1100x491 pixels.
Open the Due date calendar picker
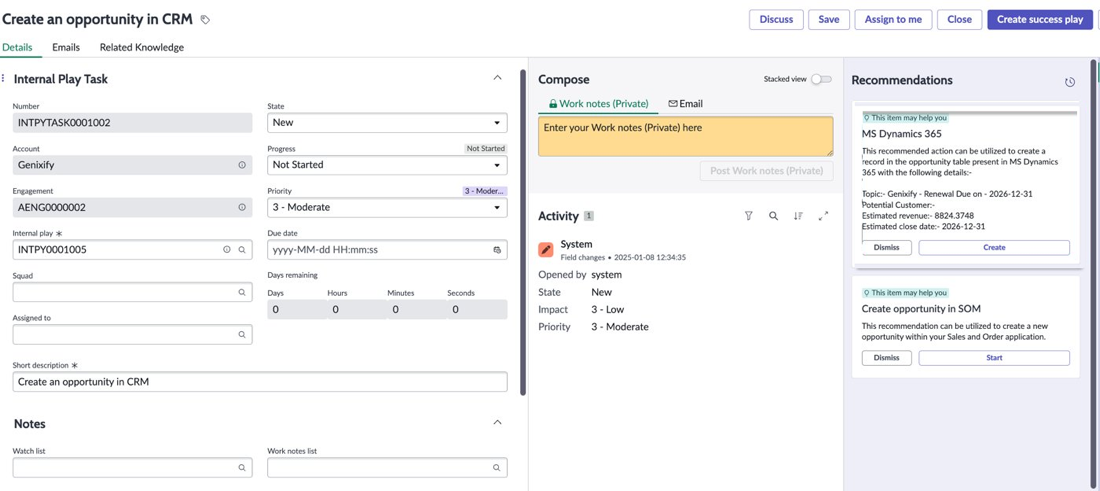497,249
